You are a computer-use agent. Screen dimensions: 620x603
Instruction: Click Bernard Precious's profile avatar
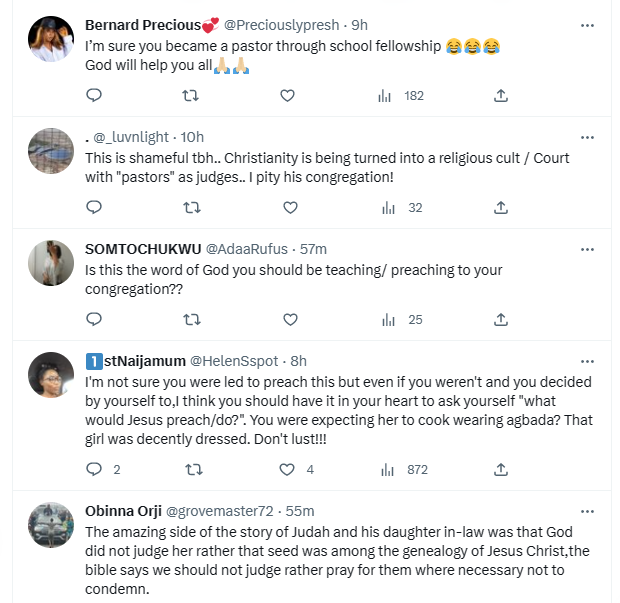(48, 38)
